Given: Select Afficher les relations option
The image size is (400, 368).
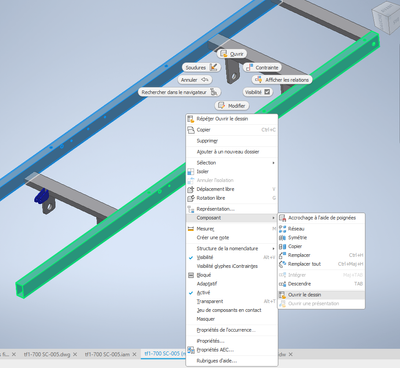Looking at the screenshot, I should coord(282,80).
